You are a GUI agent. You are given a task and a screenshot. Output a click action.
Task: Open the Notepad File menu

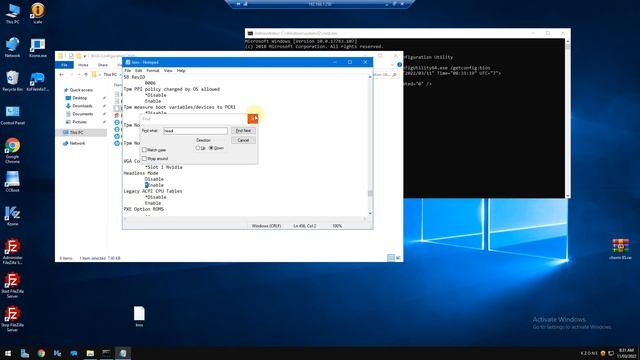point(128,71)
